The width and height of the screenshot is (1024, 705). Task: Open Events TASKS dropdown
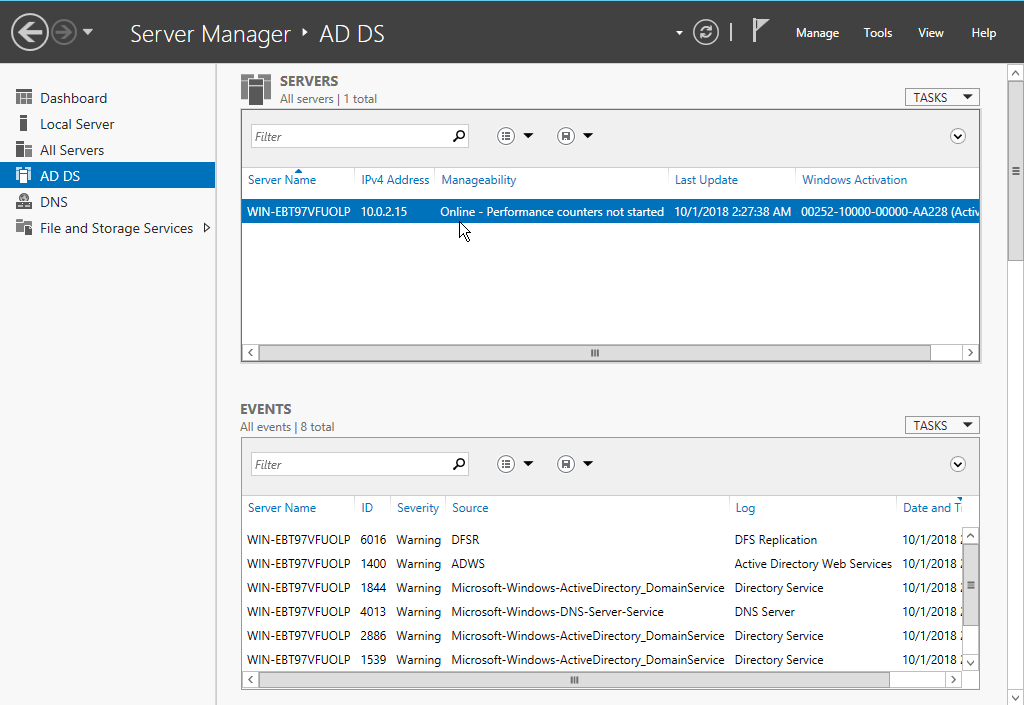click(x=942, y=426)
